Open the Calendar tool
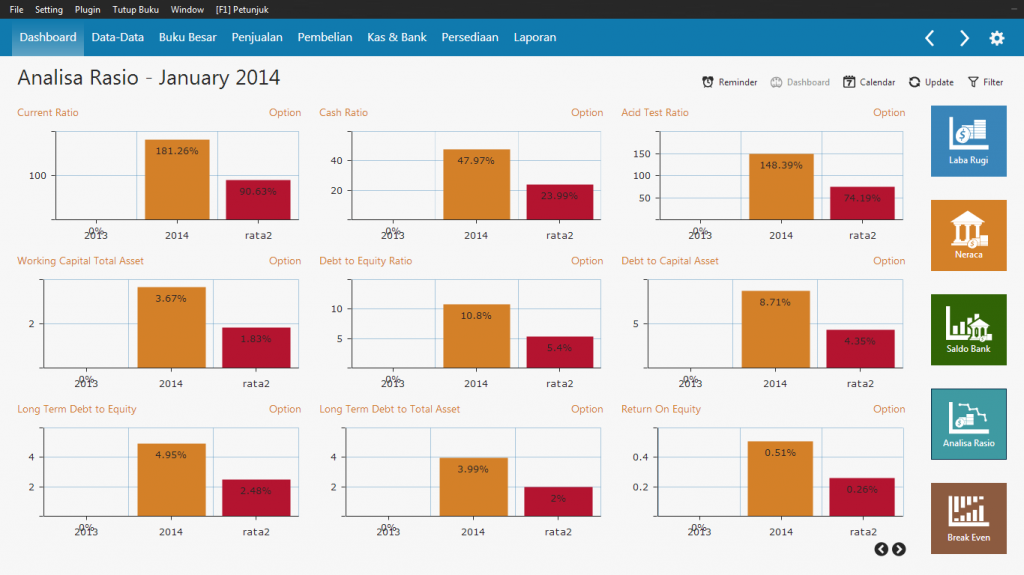The image size is (1024, 575). tap(869, 82)
